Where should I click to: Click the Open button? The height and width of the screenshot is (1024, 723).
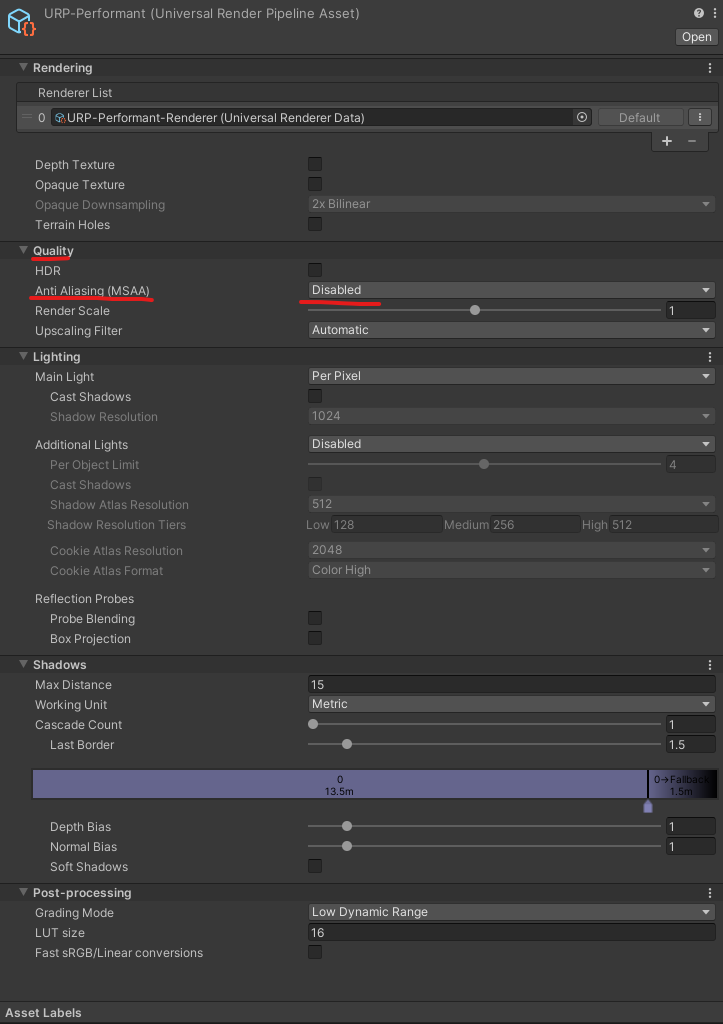pyautogui.click(x=696, y=37)
